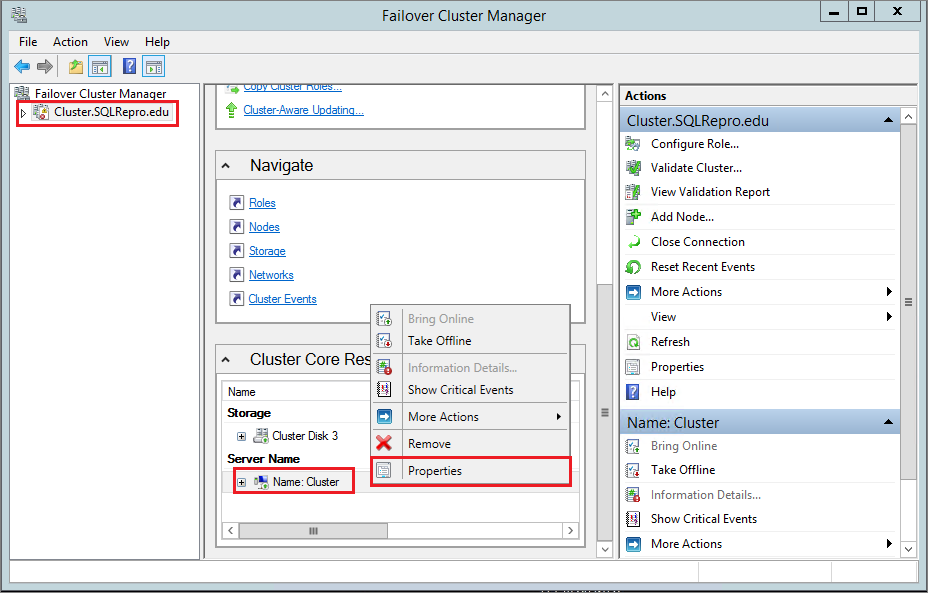Click the Configure Role icon in Actions
Image resolution: width=928 pixels, height=593 pixels.
[x=633, y=144]
